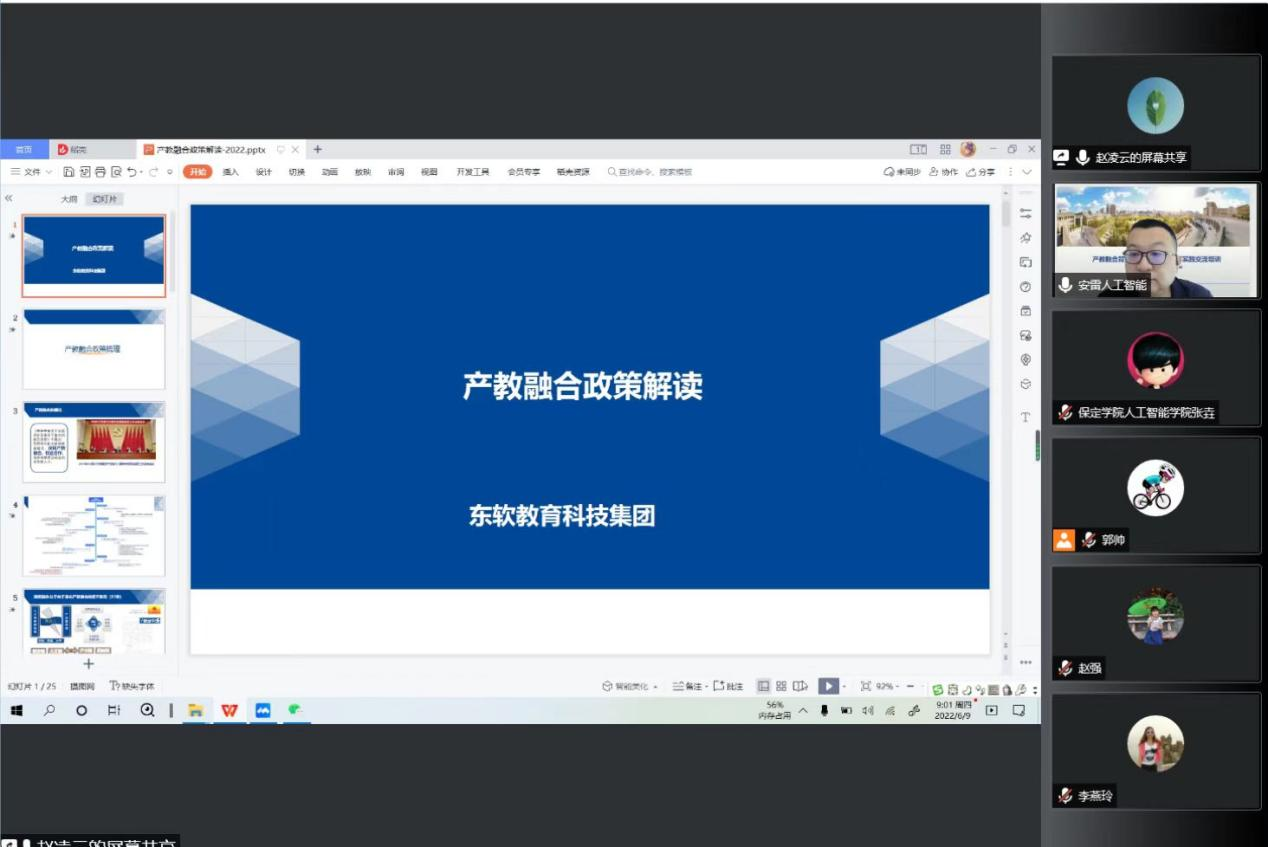1268x847 pixels.
Task: Click the Print Preview icon
Action: (x=116, y=172)
